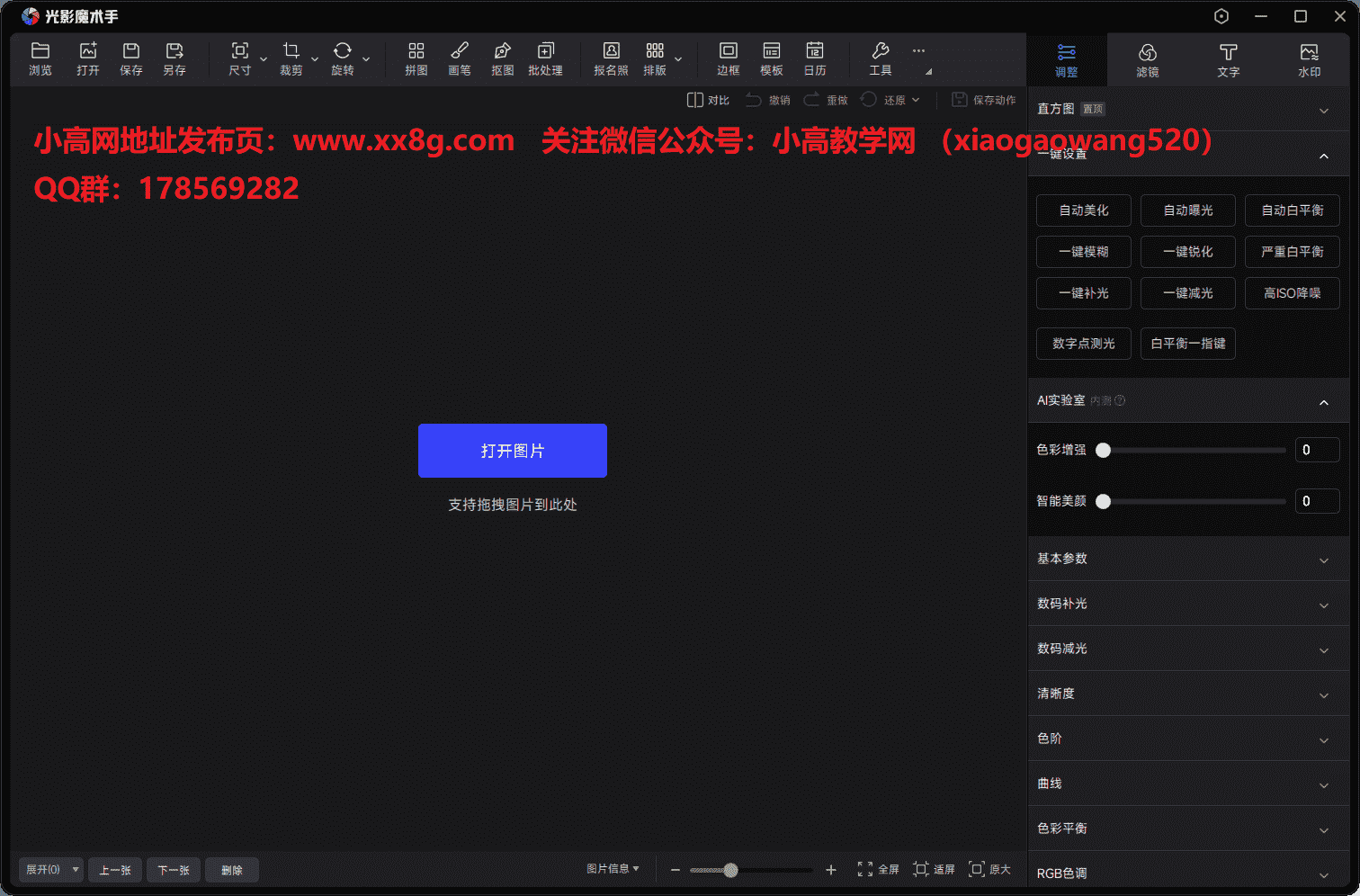The width and height of the screenshot is (1360, 896).
Task: Zoom in with the plus icon
Action: 831,870
